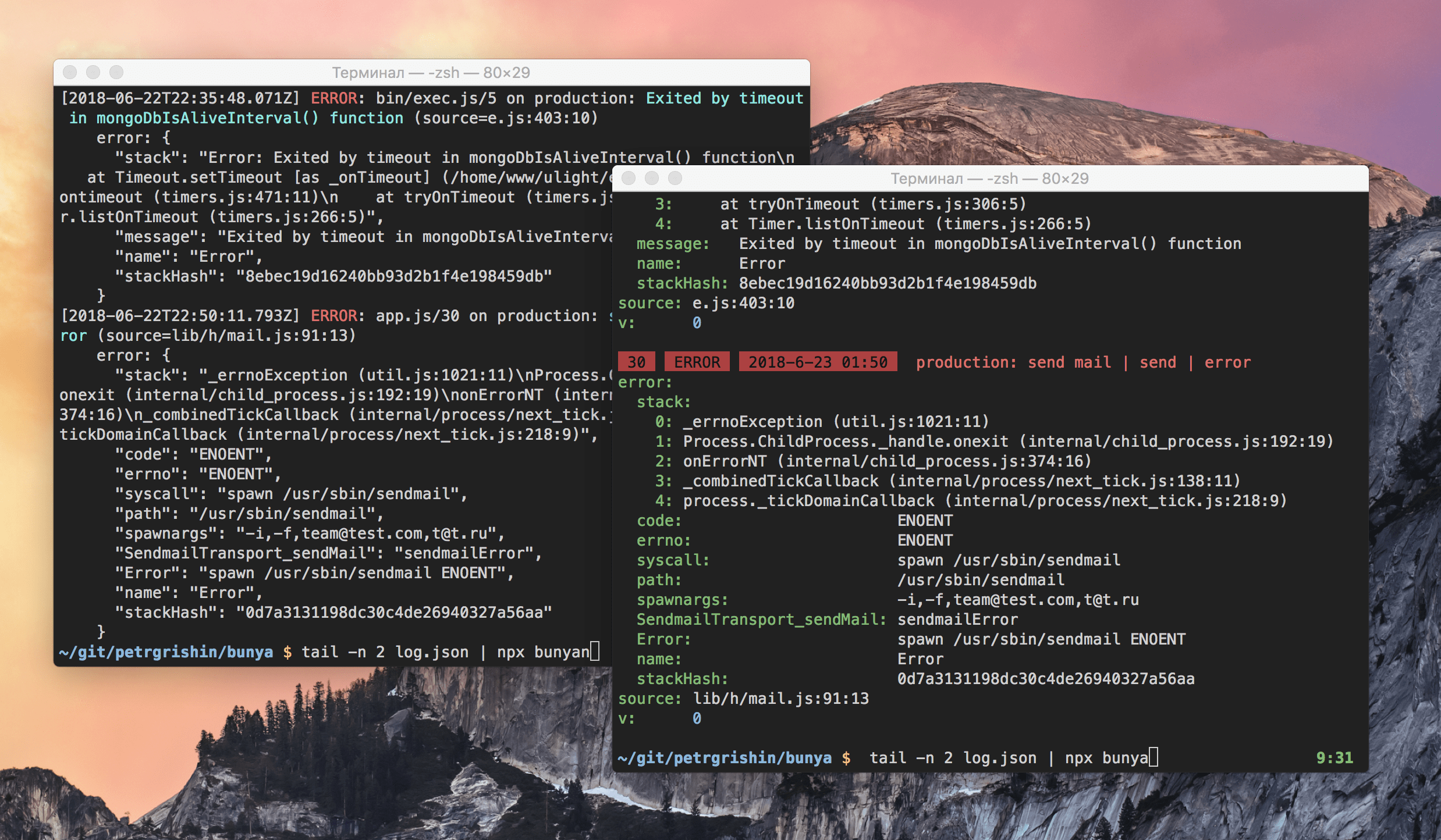Close the back terminal window
Viewport: 1441px width, 840px height.
(70, 72)
